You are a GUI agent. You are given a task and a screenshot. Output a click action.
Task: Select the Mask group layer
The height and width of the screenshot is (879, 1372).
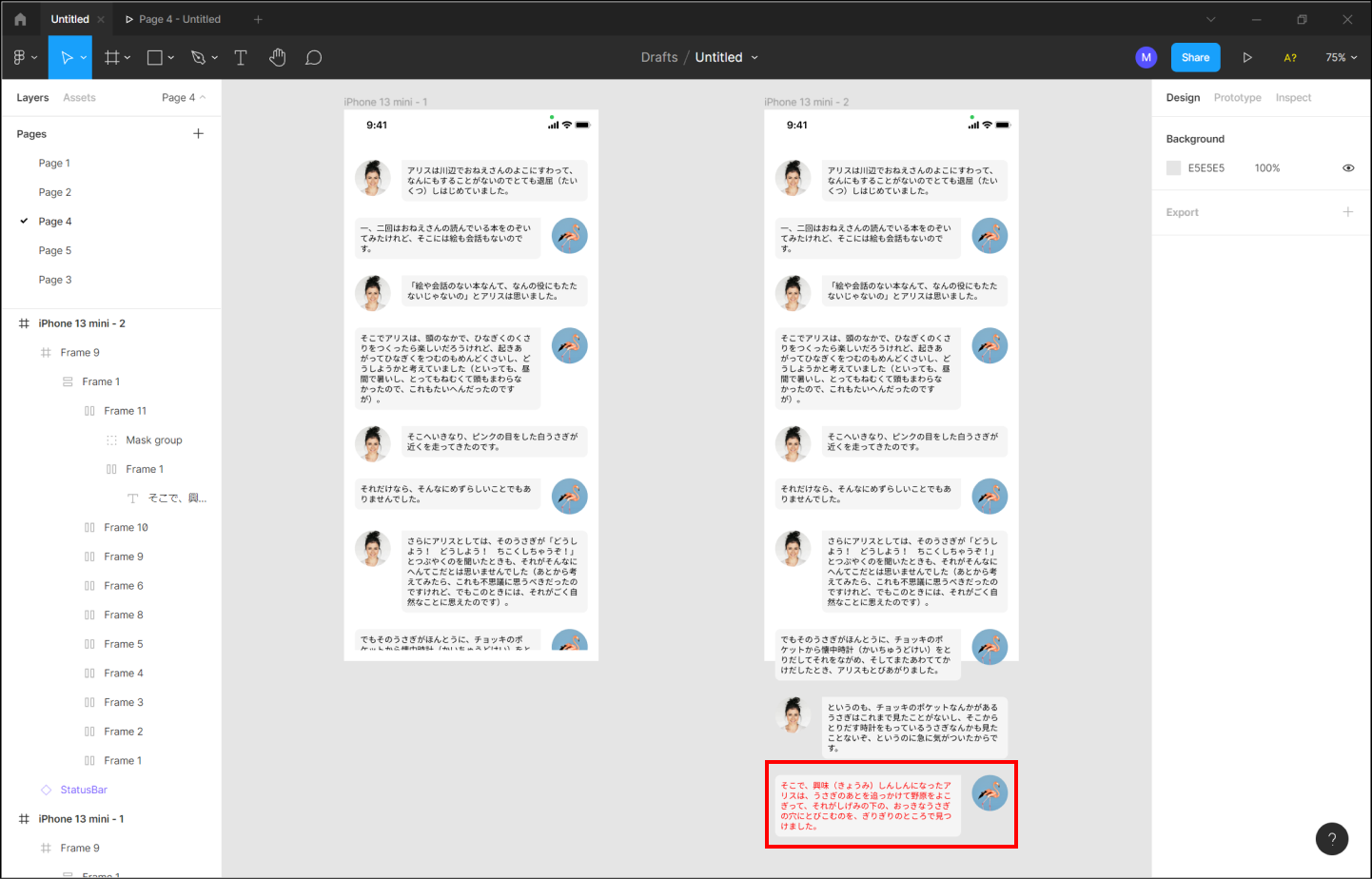pyautogui.click(x=153, y=440)
